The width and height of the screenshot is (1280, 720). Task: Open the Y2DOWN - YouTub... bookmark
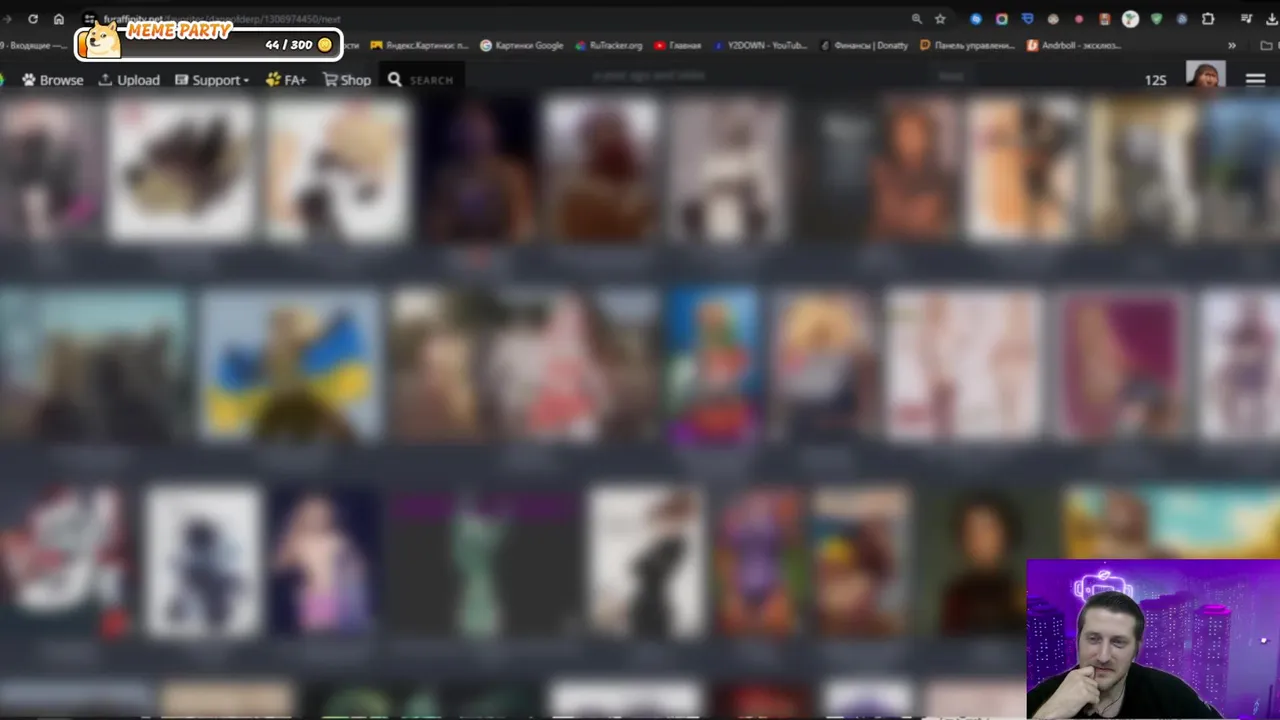[760, 45]
